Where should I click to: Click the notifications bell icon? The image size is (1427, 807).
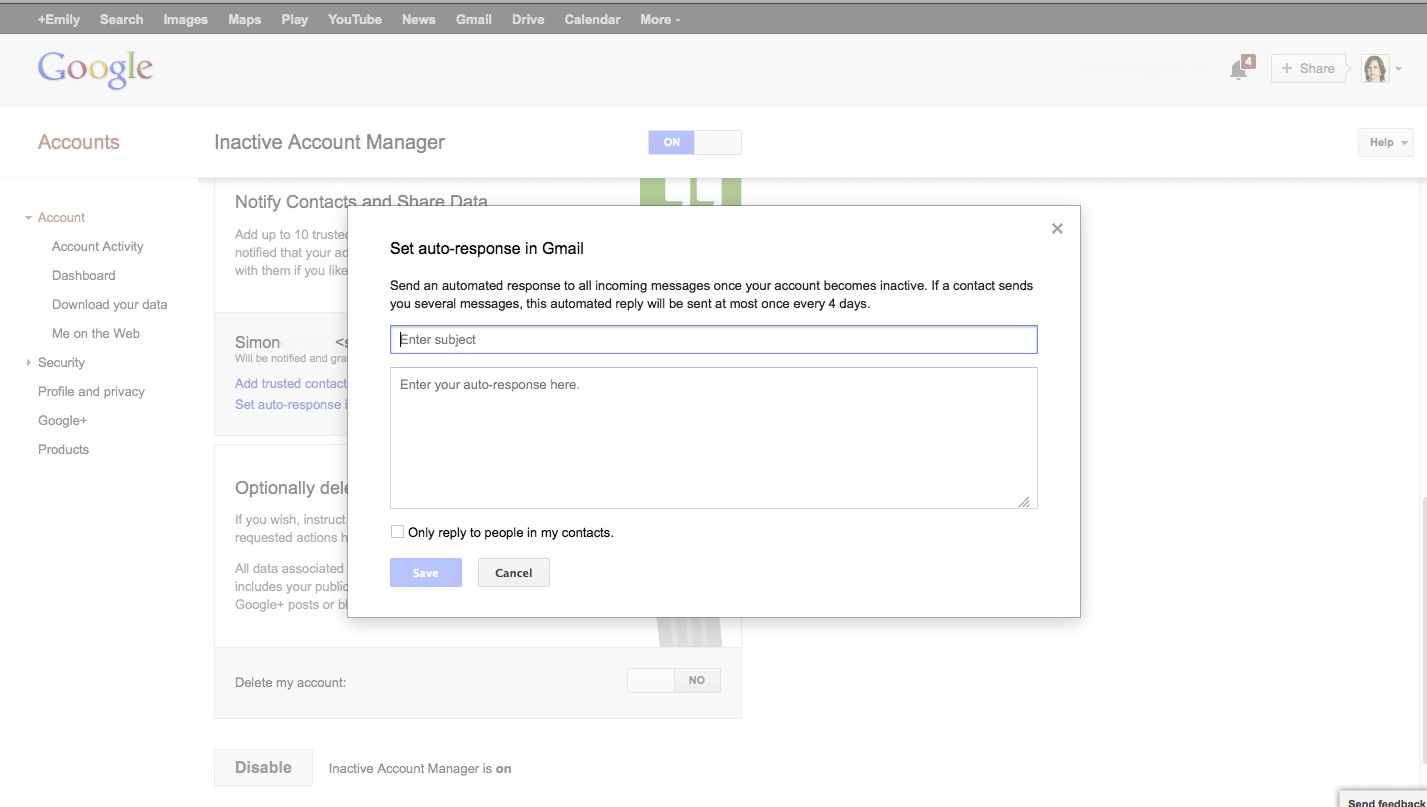click(x=1239, y=69)
